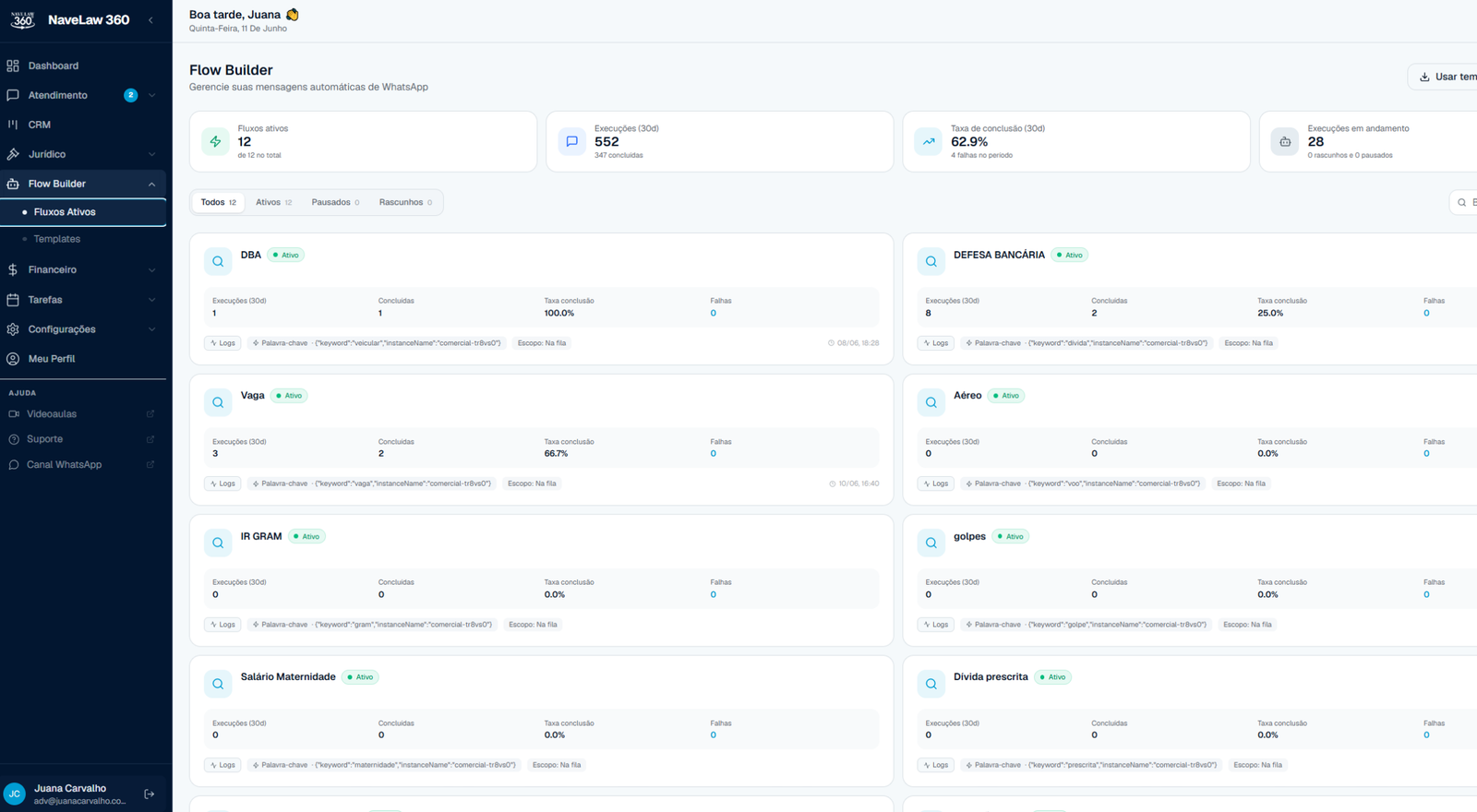Click the Ativo badge on DBA
This screenshot has width=1477, height=812.
coord(286,255)
